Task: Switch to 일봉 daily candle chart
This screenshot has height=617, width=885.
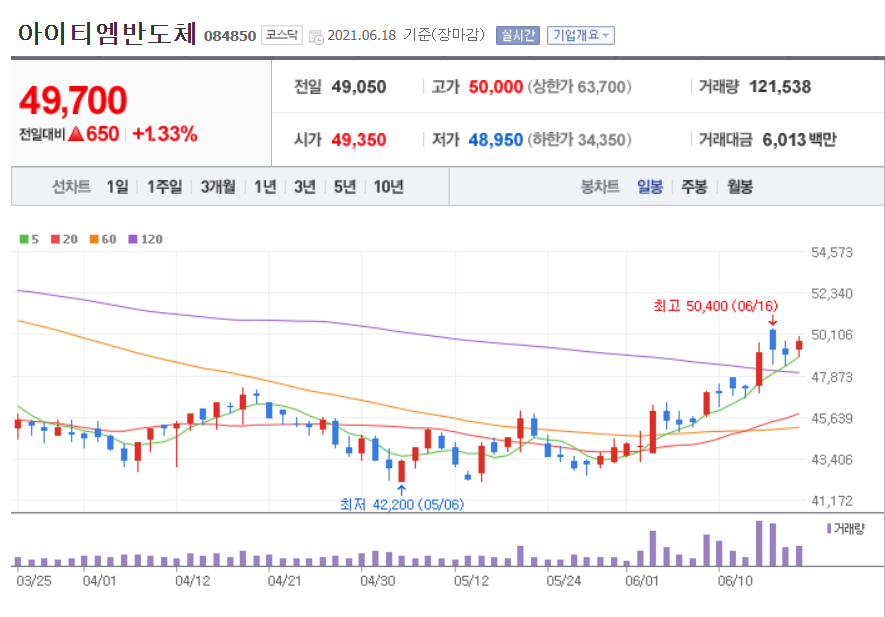Action: click(x=650, y=186)
